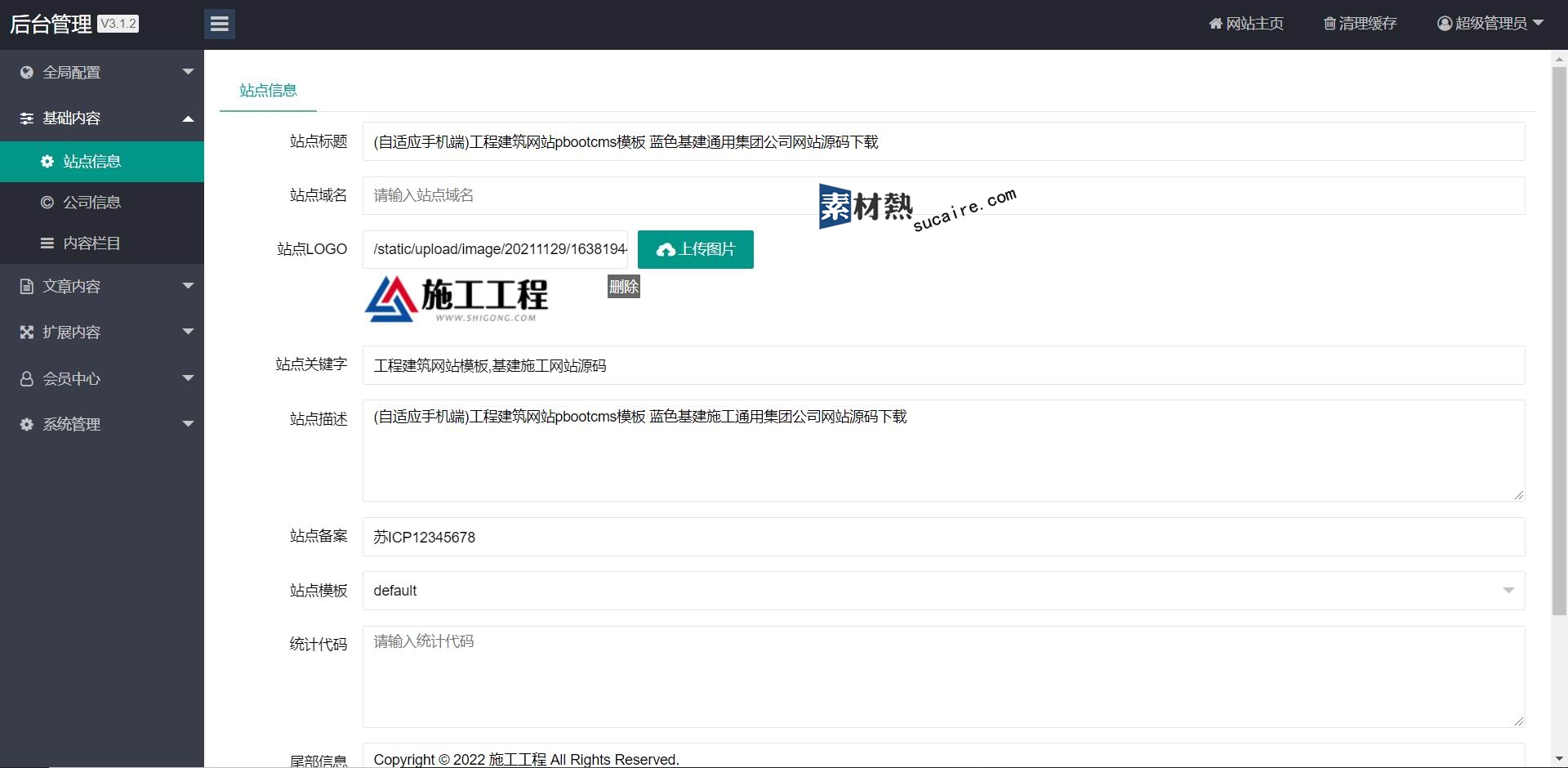Click the 站点LOGO path input field

click(495, 249)
